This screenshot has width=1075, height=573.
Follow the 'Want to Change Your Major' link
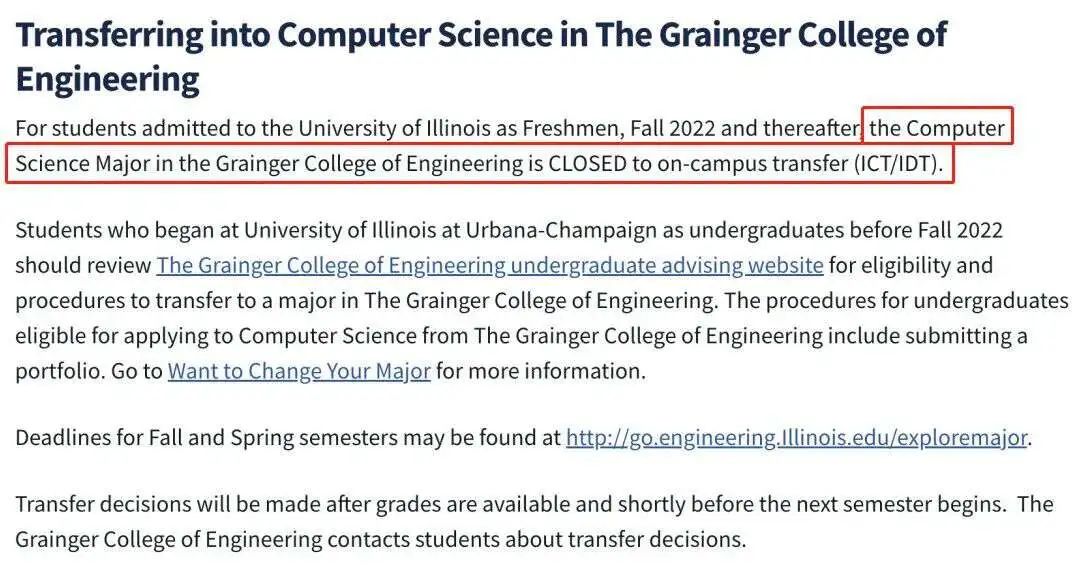tap(299, 371)
